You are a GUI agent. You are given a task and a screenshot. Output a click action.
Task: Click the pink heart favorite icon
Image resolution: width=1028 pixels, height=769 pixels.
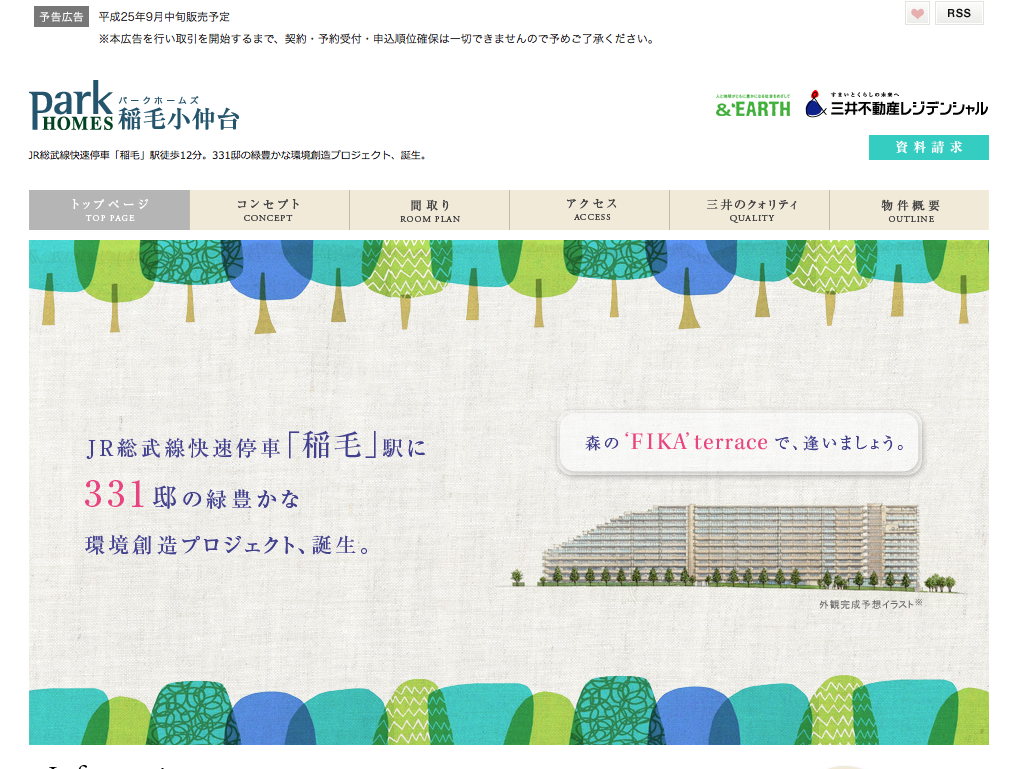tap(917, 14)
